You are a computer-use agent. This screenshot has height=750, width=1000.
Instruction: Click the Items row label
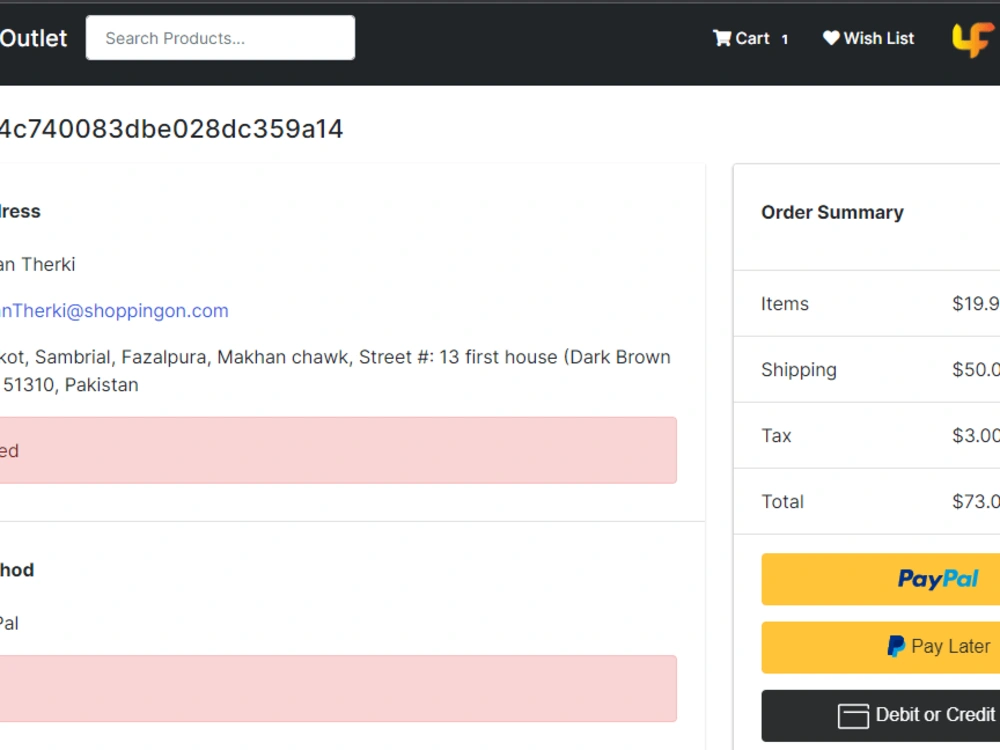pos(784,304)
